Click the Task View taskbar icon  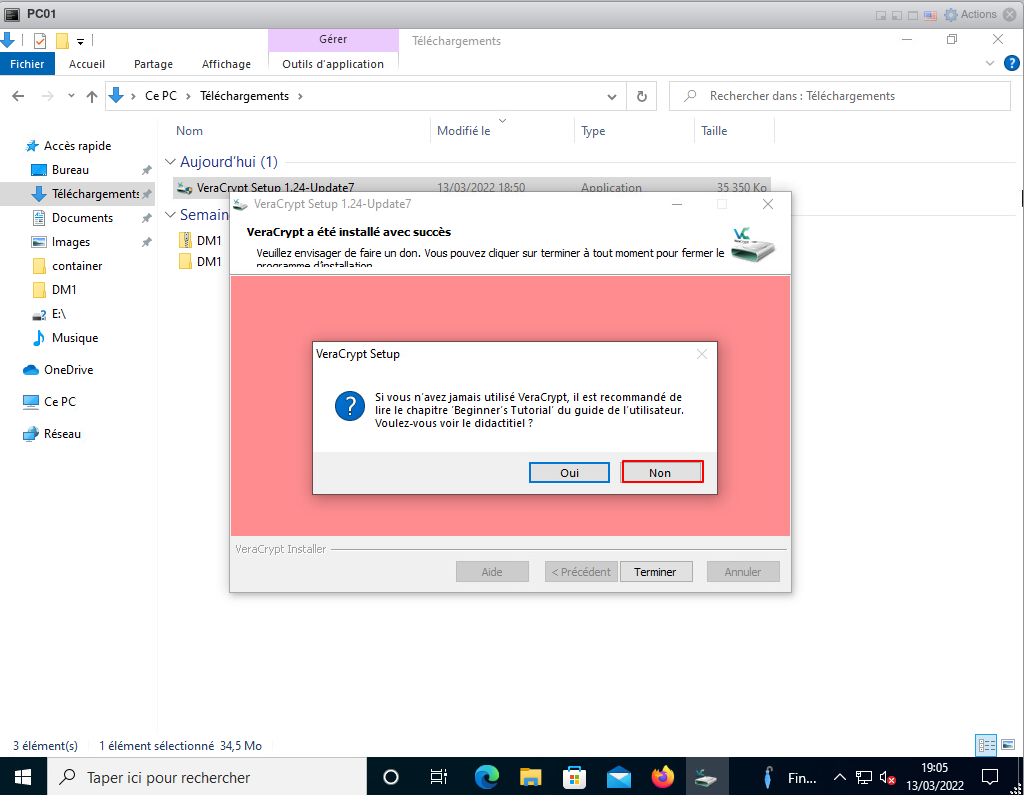438,777
